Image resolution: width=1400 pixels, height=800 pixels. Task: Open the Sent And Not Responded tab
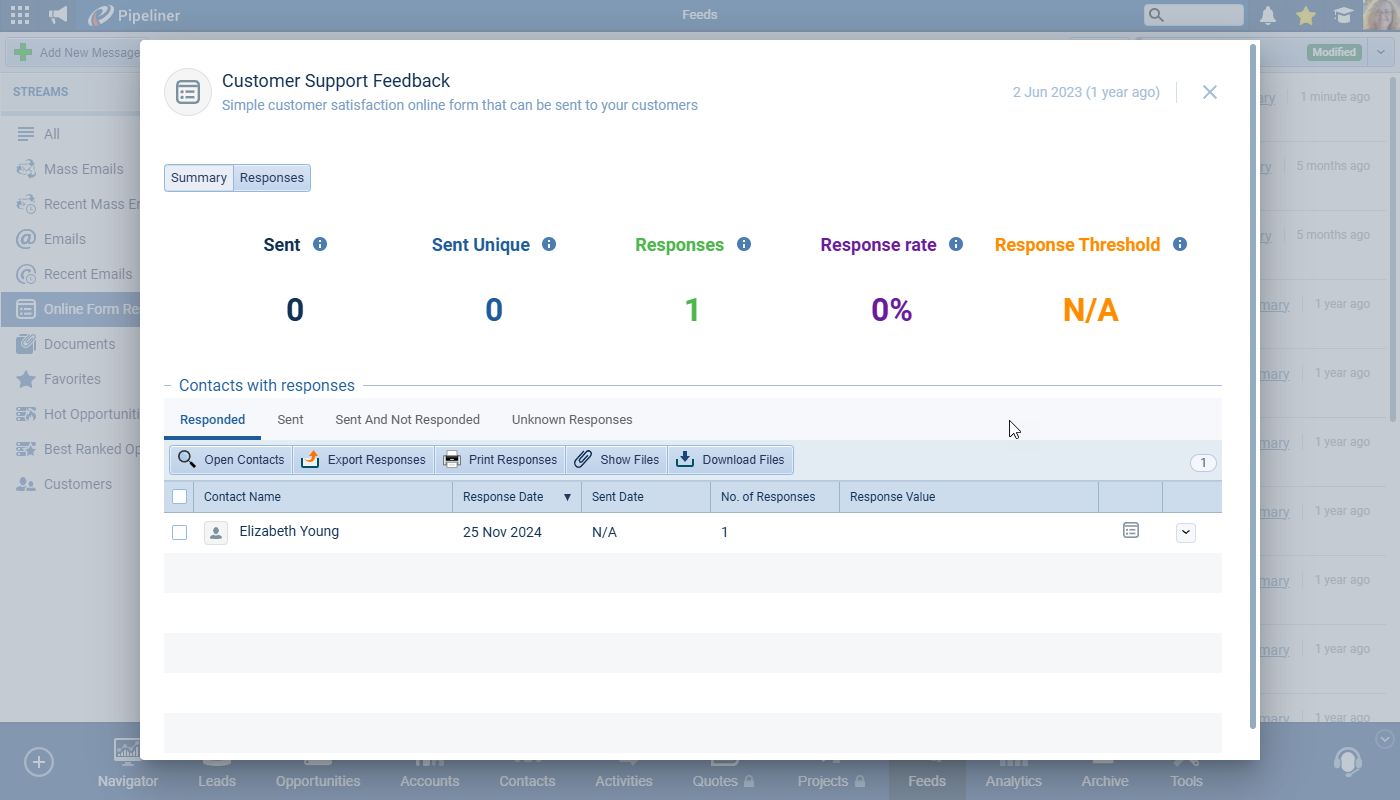[407, 420]
